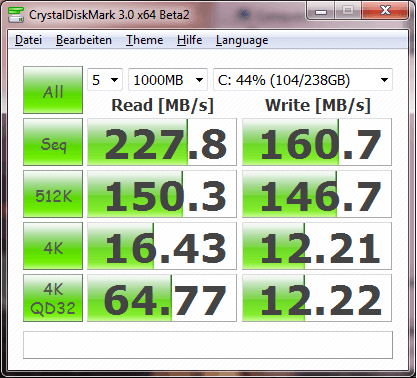Image resolution: width=417 pixels, height=378 pixels.
Task: Close the CrystalDiskMark window
Action: click(385, 11)
